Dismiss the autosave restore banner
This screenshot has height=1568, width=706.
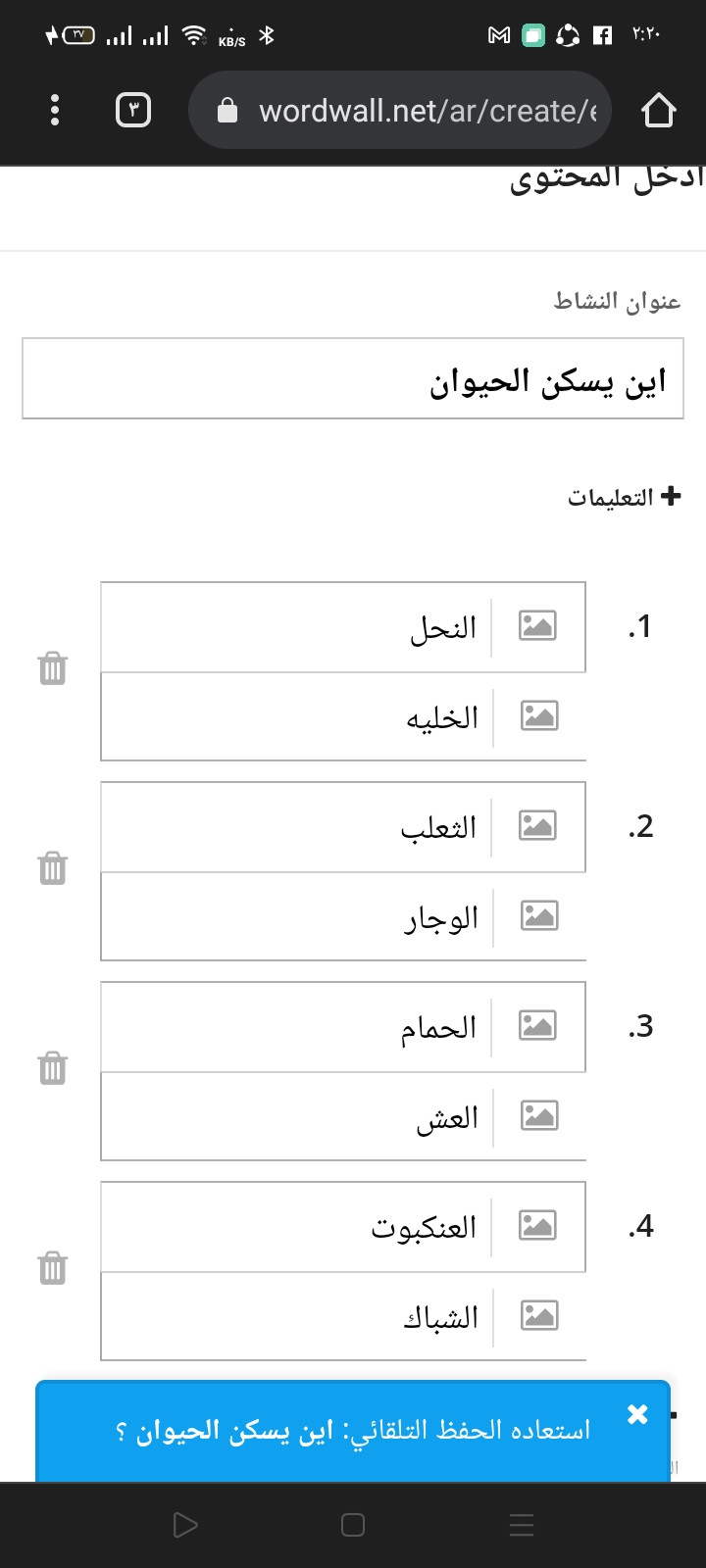pyautogui.click(x=637, y=1414)
